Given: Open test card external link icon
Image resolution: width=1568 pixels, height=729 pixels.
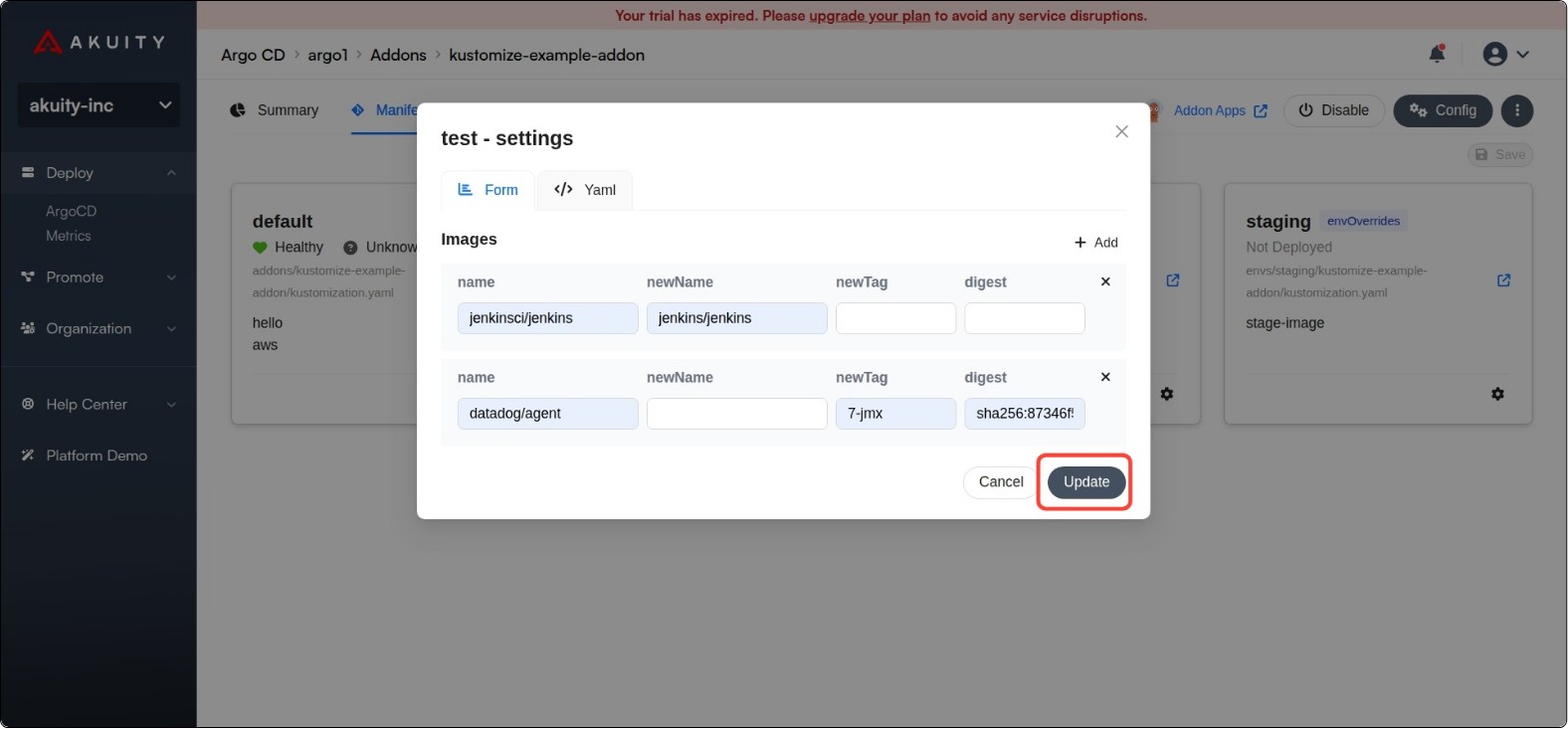Looking at the screenshot, I should click(1173, 281).
